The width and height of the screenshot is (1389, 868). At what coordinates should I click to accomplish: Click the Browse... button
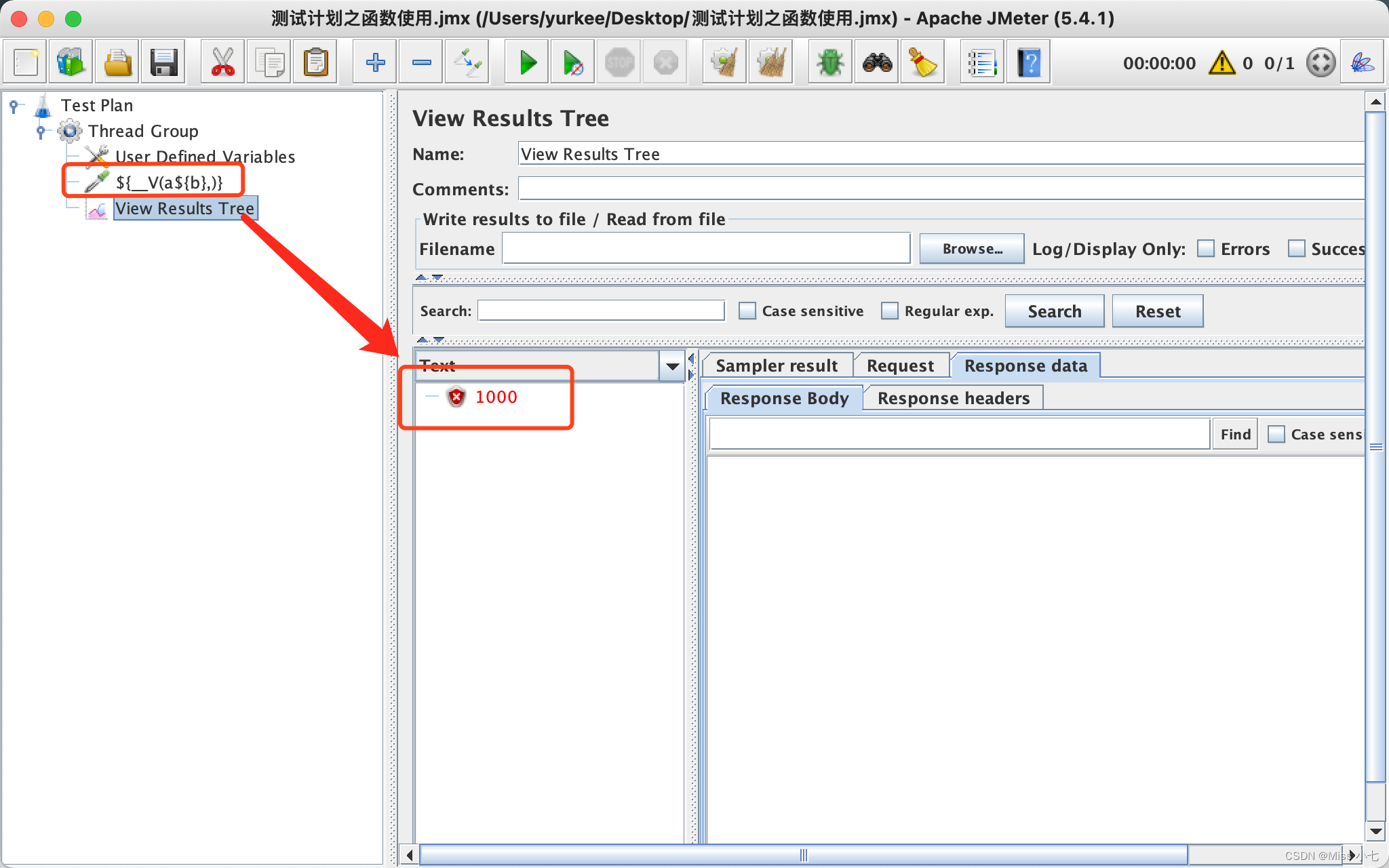point(972,249)
